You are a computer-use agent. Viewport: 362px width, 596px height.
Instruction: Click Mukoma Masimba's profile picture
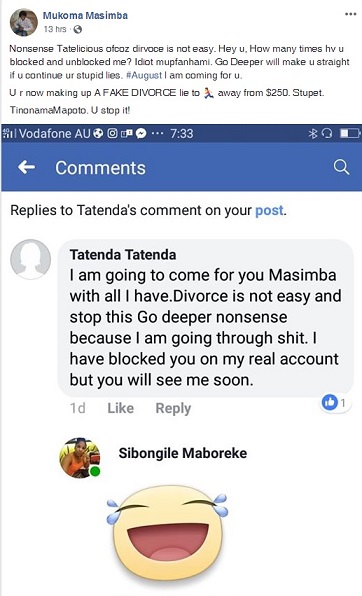pyautogui.click(x=24, y=22)
